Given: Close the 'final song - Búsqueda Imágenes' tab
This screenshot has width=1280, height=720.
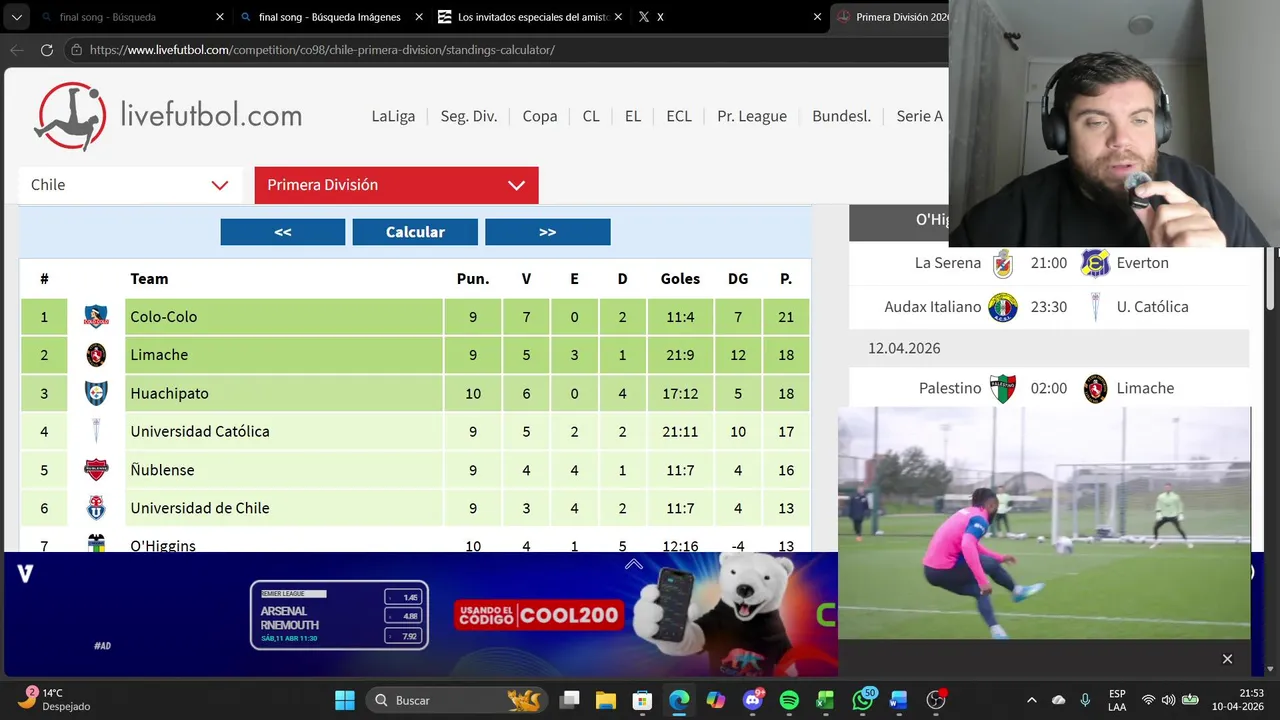Looking at the screenshot, I should click(419, 17).
